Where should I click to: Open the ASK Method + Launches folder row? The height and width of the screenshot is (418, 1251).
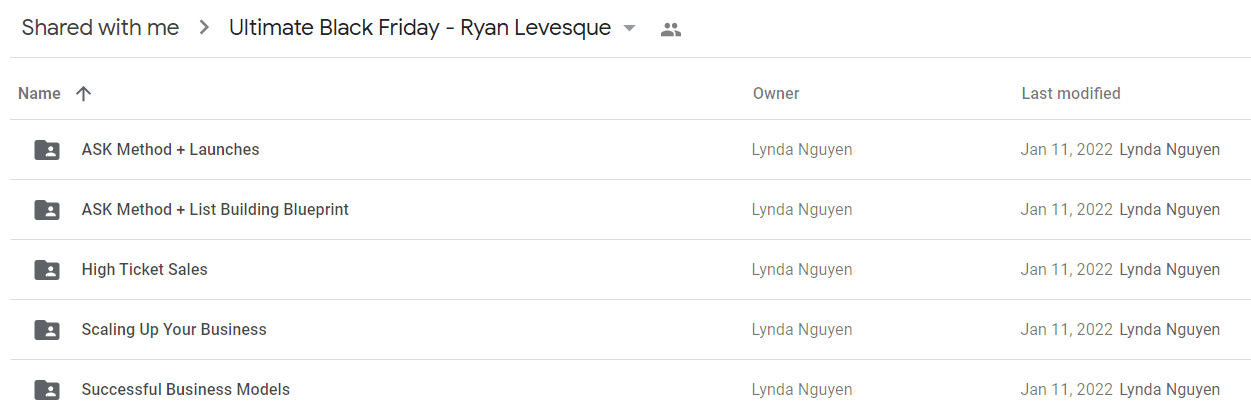point(630,150)
